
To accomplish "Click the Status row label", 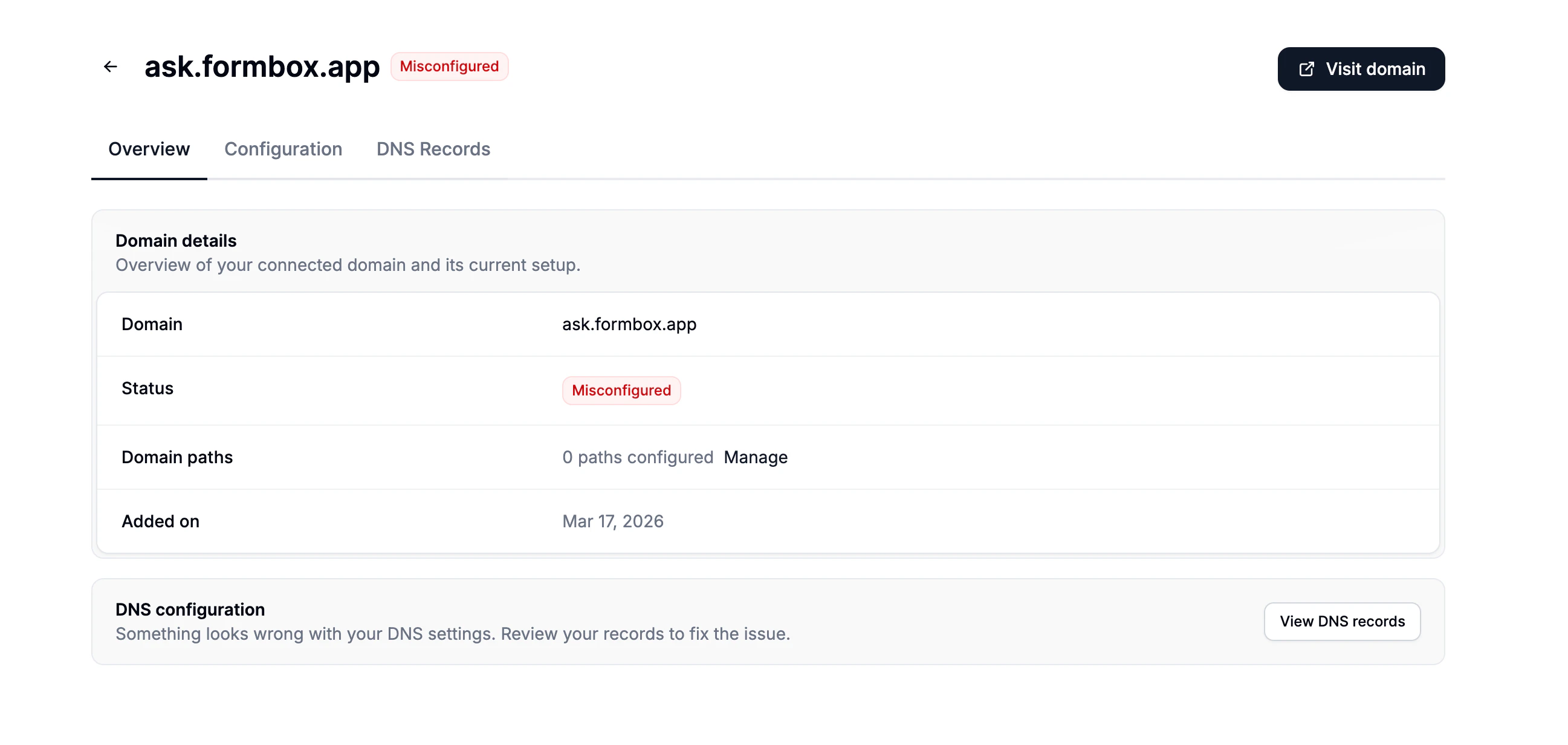I will [x=147, y=389].
